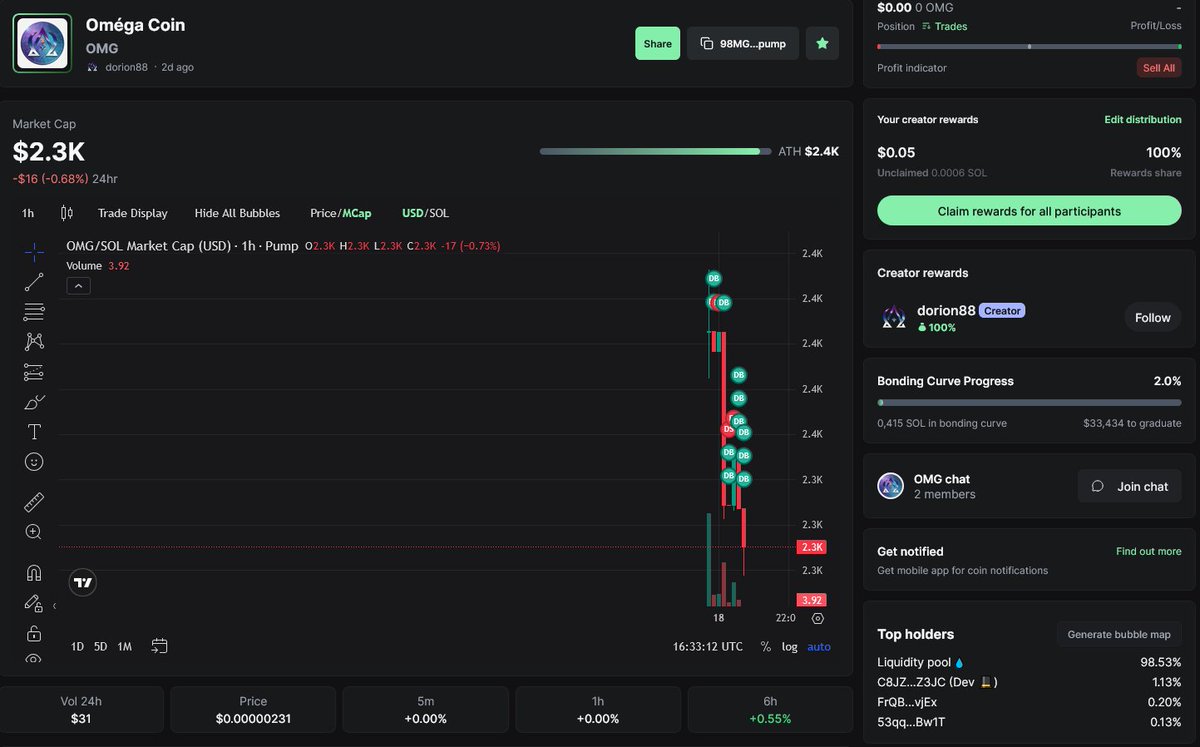Switch chart to Price mode

(x=323, y=213)
